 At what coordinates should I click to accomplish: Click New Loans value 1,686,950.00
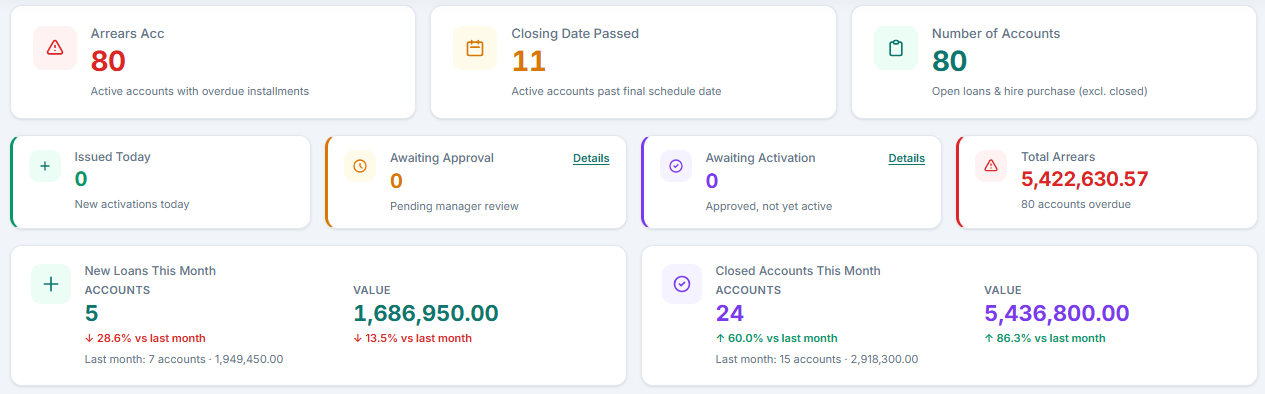(426, 313)
